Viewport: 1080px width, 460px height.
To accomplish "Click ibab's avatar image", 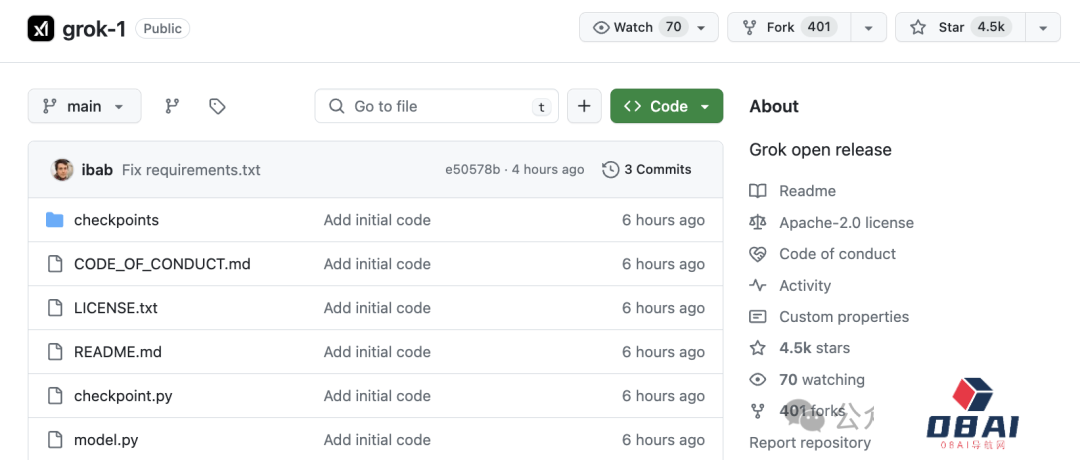I will (62, 170).
